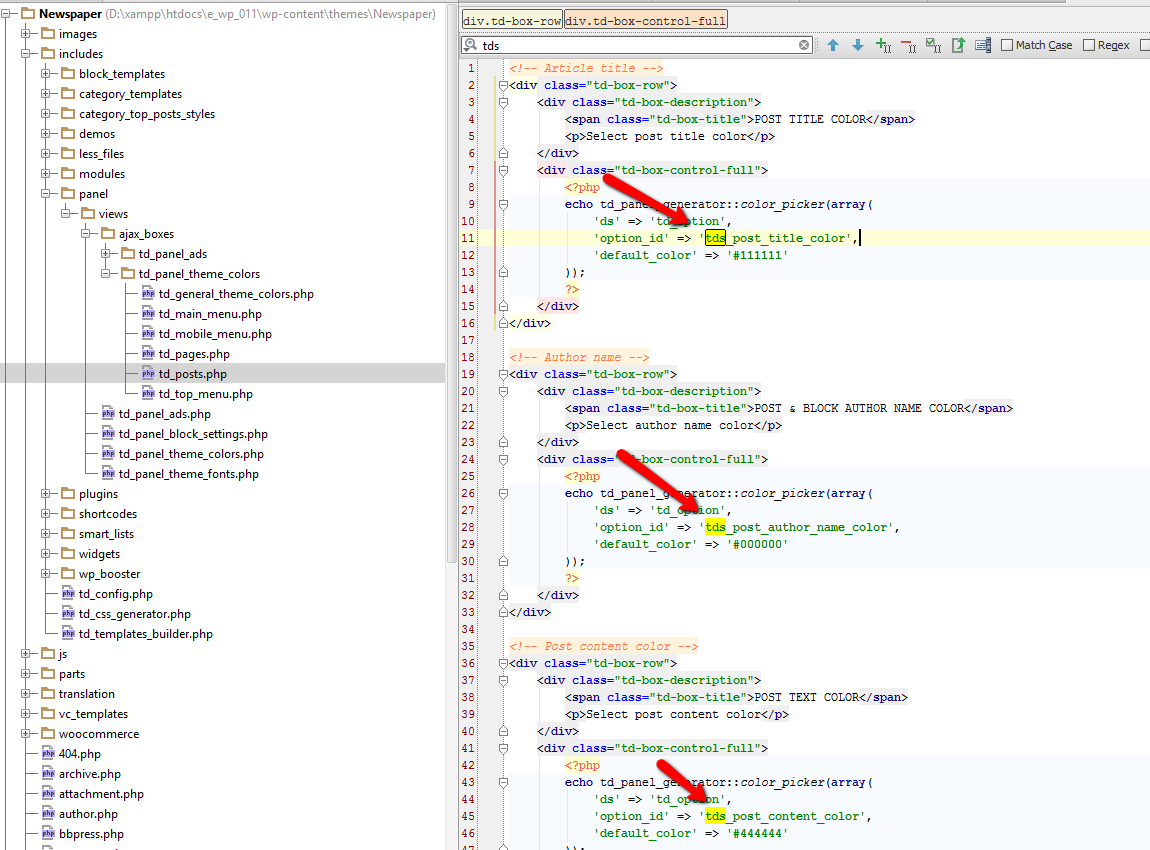This screenshot has height=850, width=1150.
Task: Select all occurrences icon
Action: point(933,45)
